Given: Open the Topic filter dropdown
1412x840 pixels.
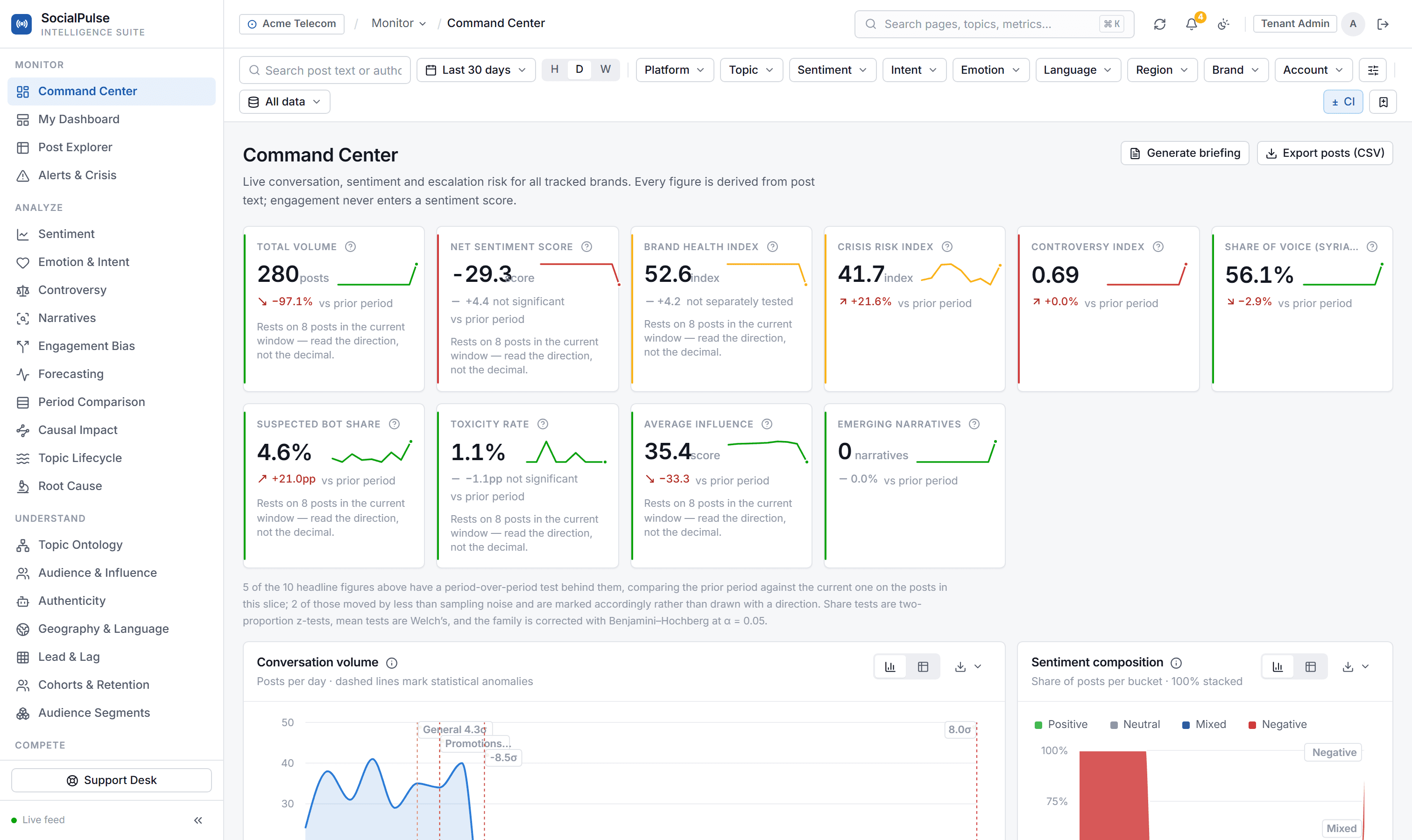Looking at the screenshot, I should coord(751,70).
